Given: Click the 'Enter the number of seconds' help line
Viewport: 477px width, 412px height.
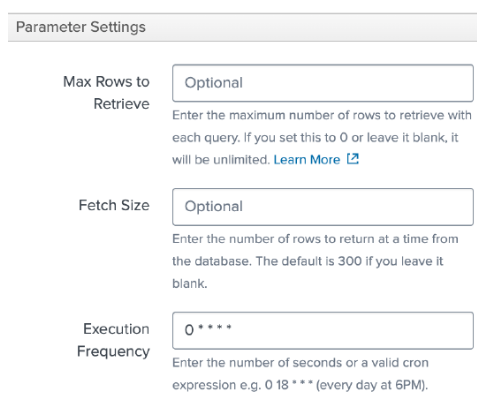Looking at the screenshot, I should pos(300,363).
